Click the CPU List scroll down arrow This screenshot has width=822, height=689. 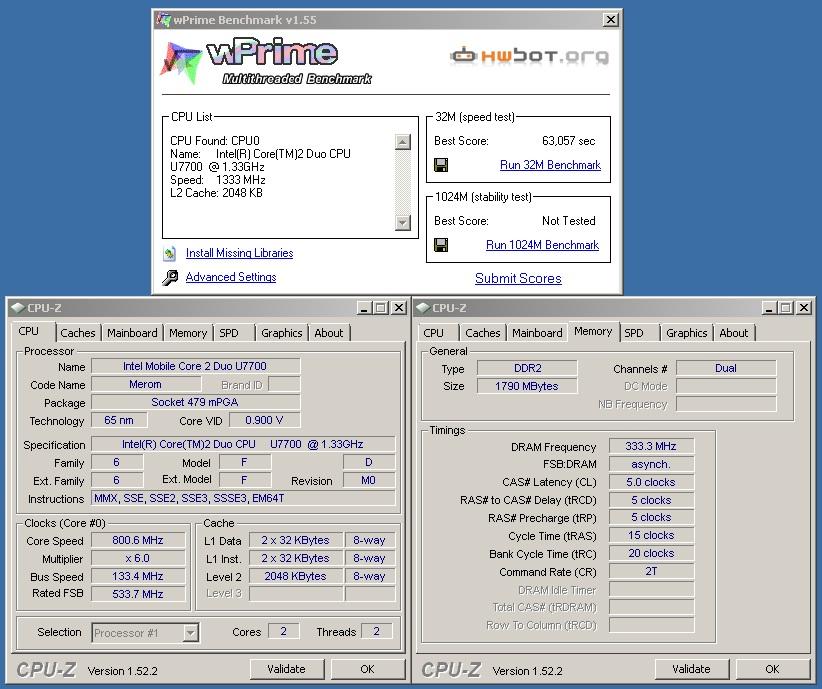[x=403, y=223]
